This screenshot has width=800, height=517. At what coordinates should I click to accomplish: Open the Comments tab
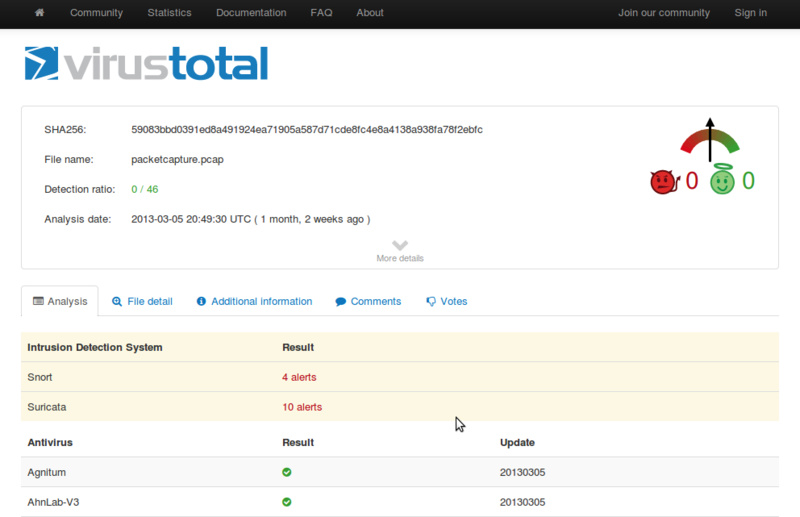pyautogui.click(x=368, y=302)
